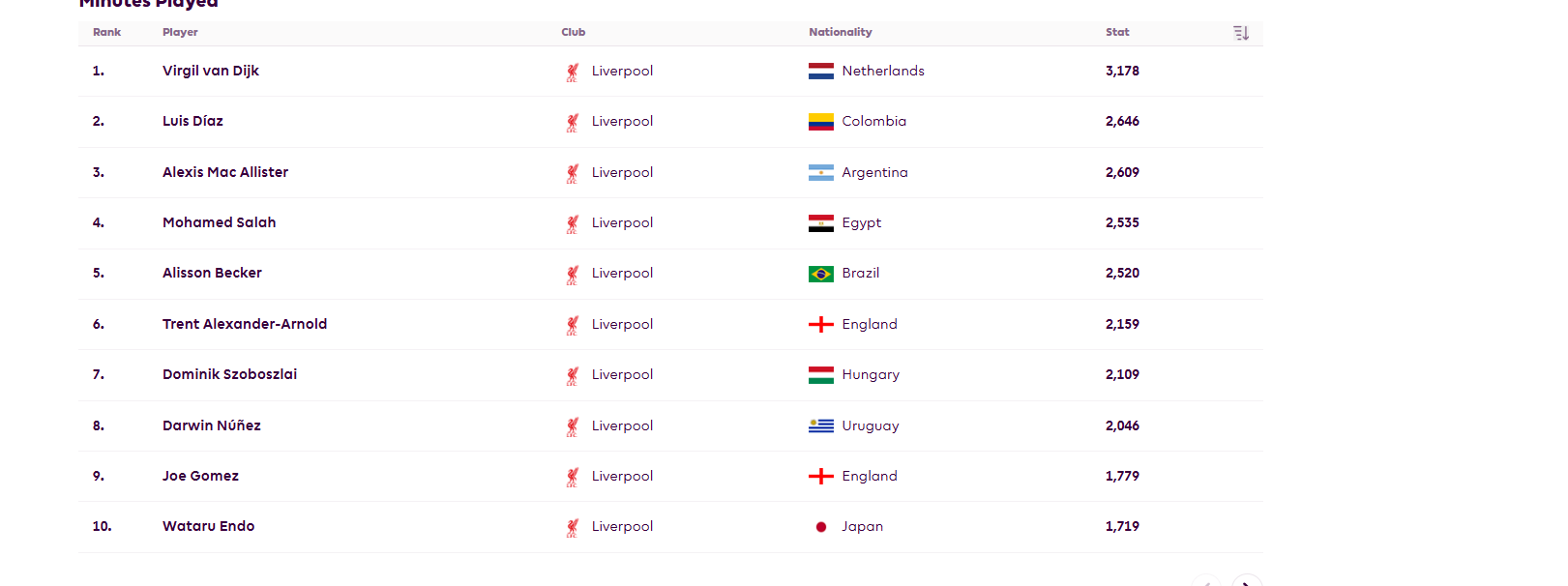Screen dimensions: 1568x586
Task: Click Liverpool crest beside Virgil van Dijk
Action: (573, 72)
